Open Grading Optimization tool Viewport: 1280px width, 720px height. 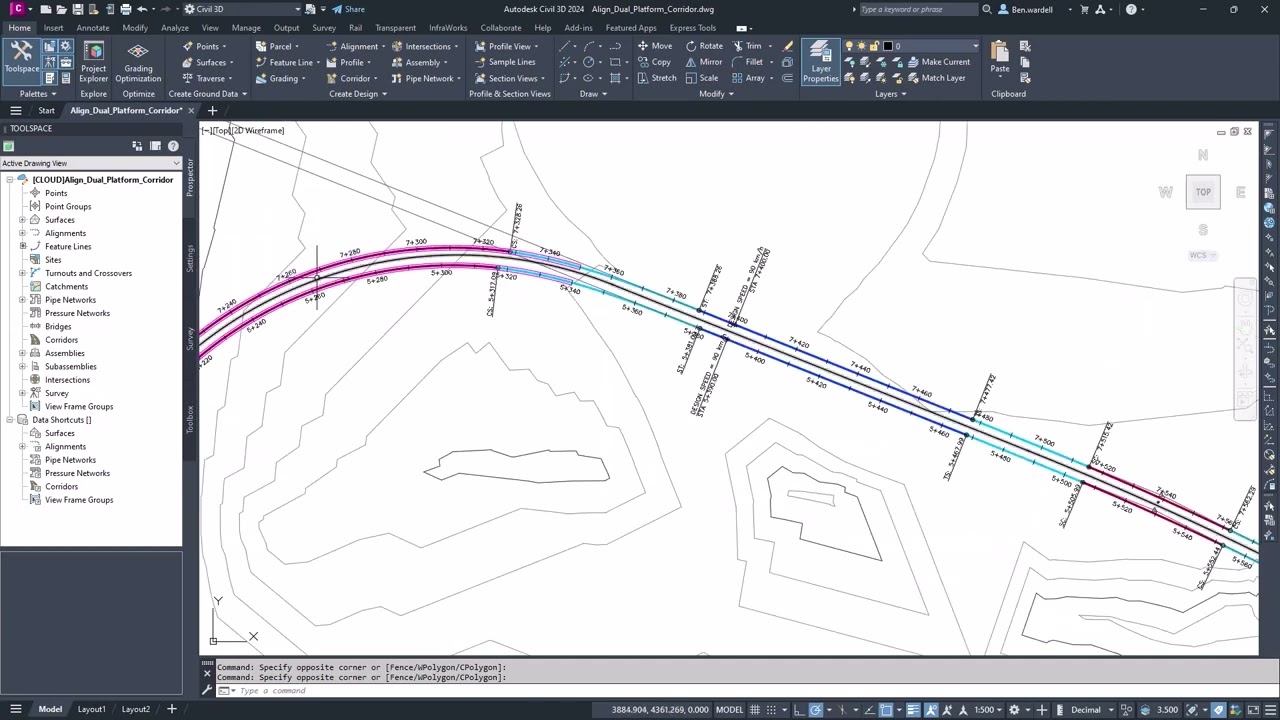pyautogui.click(x=138, y=62)
